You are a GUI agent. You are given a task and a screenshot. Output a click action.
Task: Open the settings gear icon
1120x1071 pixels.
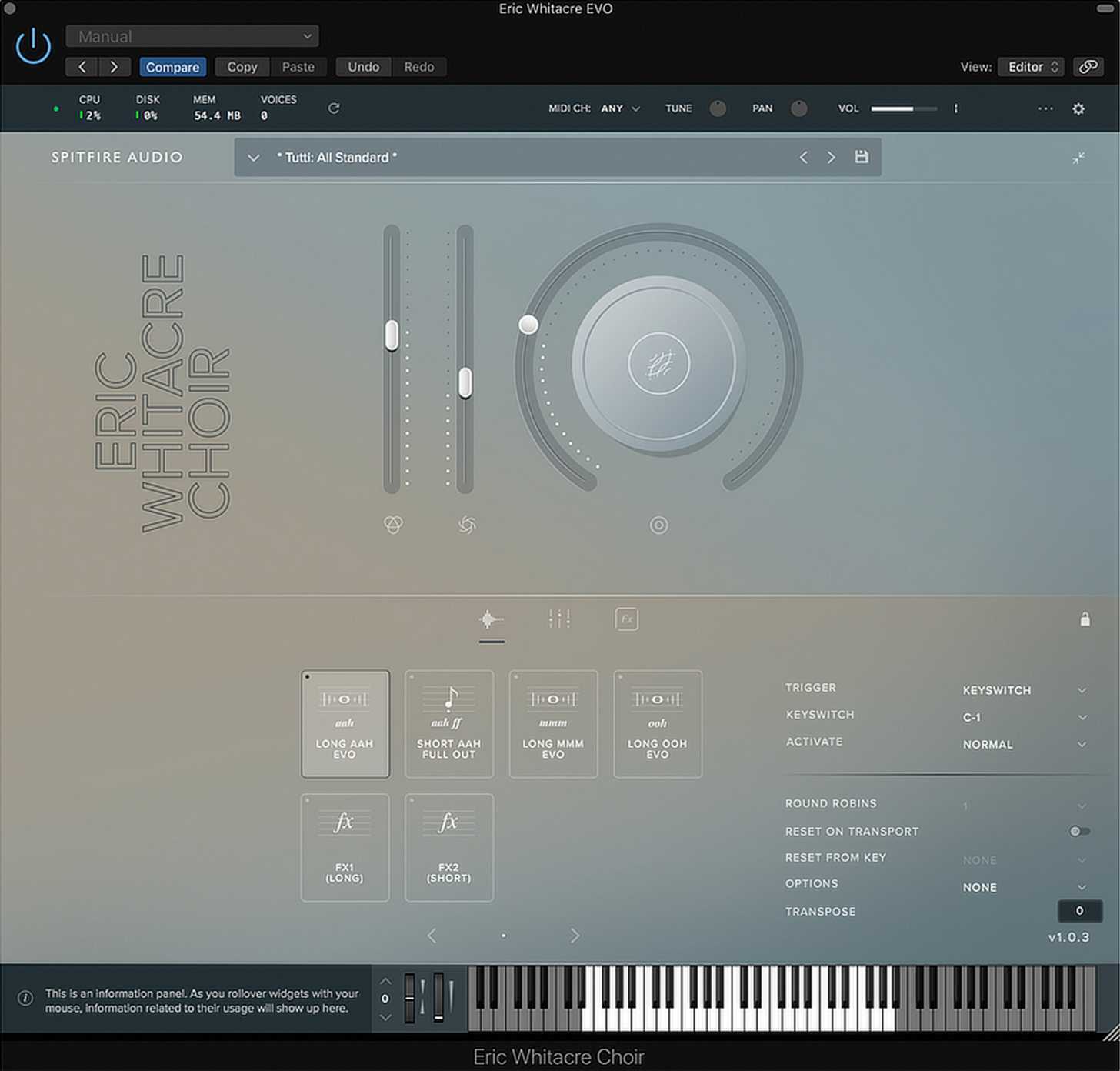pyautogui.click(x=1078, y=108)
